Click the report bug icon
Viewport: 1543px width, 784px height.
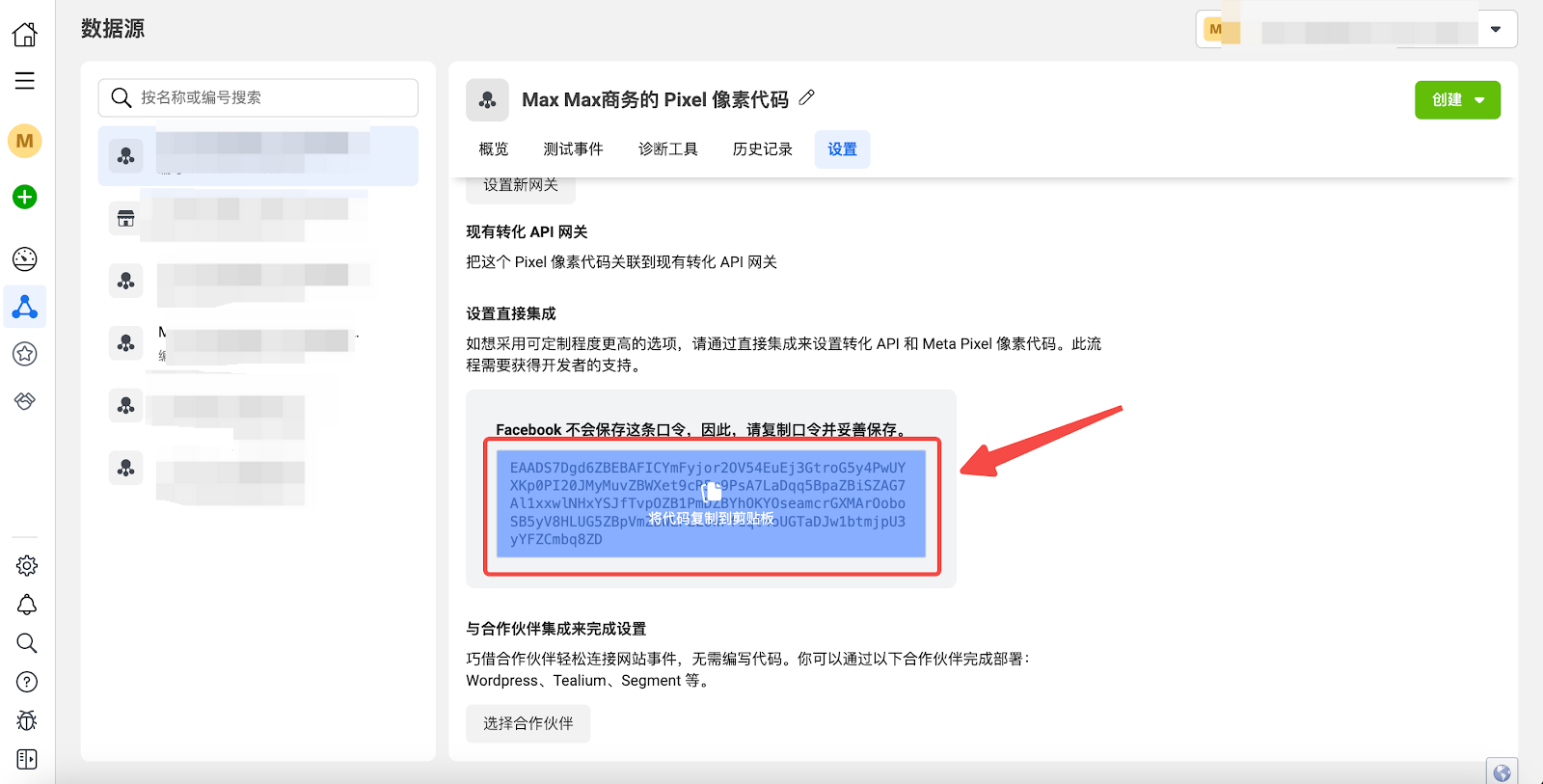click(x=27, y=720)
